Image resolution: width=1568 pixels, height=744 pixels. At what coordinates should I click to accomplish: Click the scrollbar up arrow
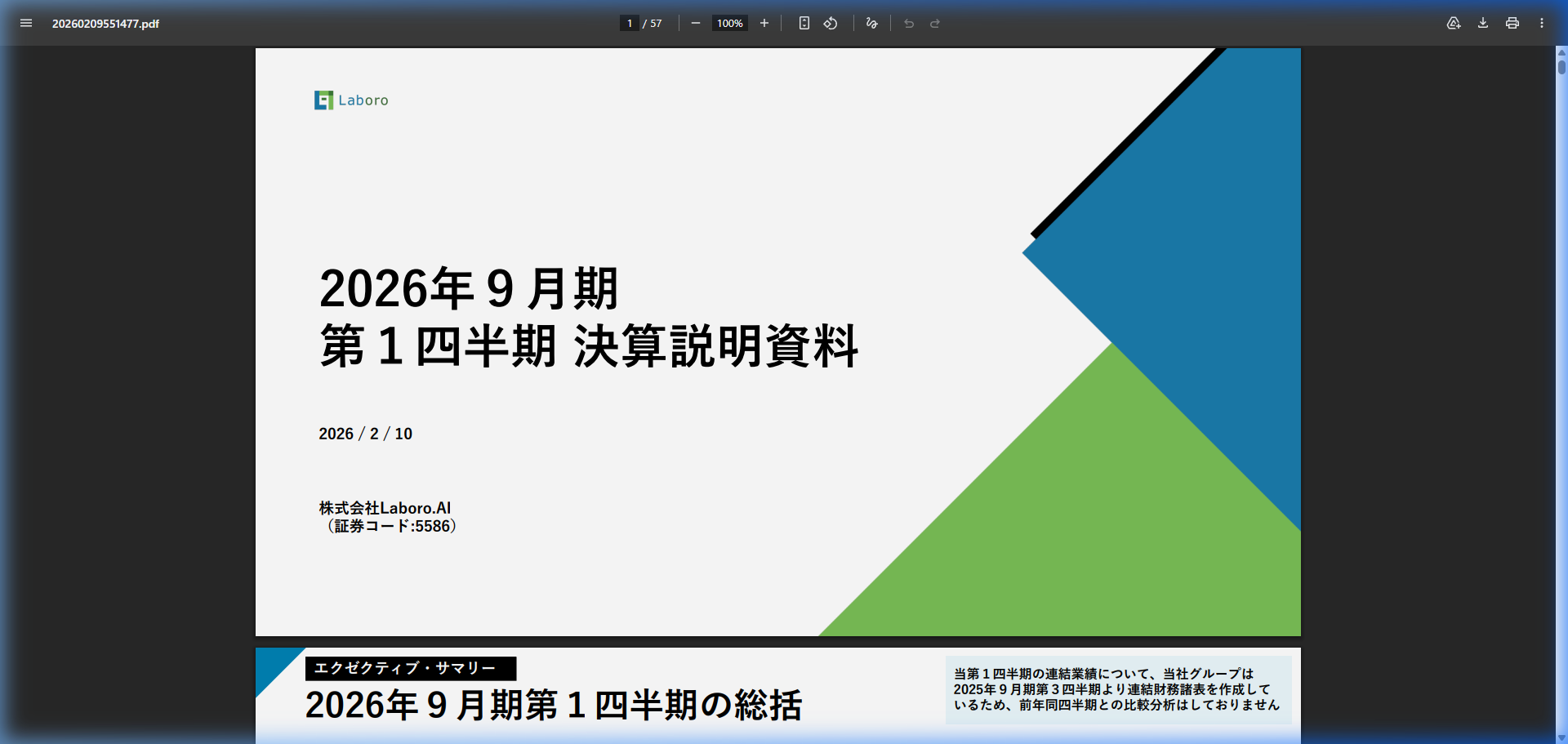[1561, 51]
